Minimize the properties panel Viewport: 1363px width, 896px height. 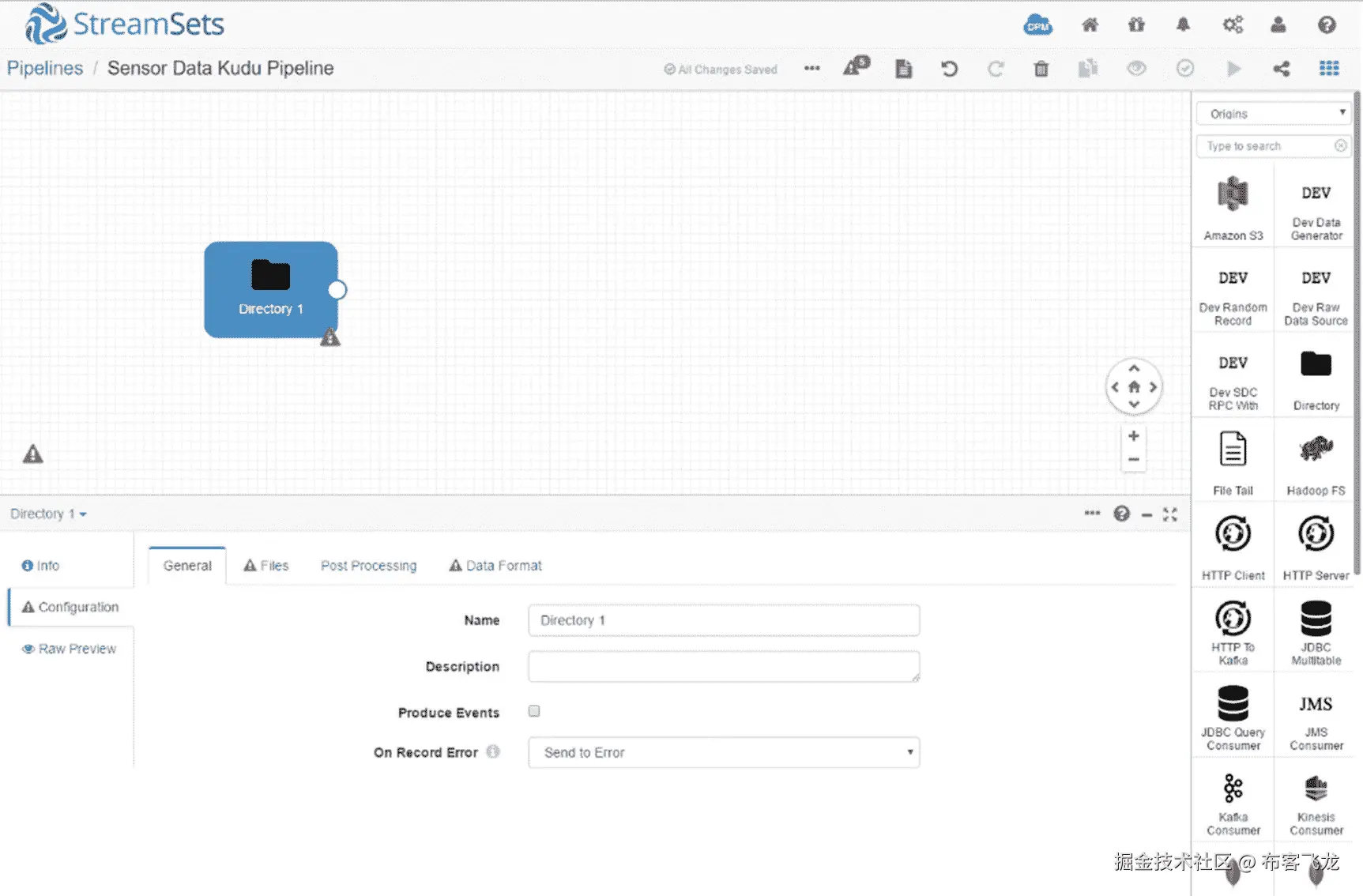coord(1147,515)
